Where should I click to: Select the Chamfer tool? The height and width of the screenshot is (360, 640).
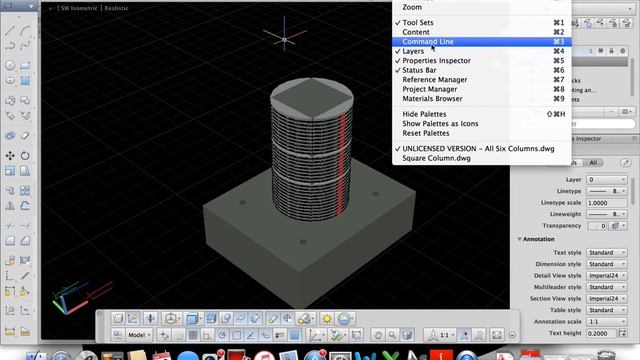tap(25, 241)
